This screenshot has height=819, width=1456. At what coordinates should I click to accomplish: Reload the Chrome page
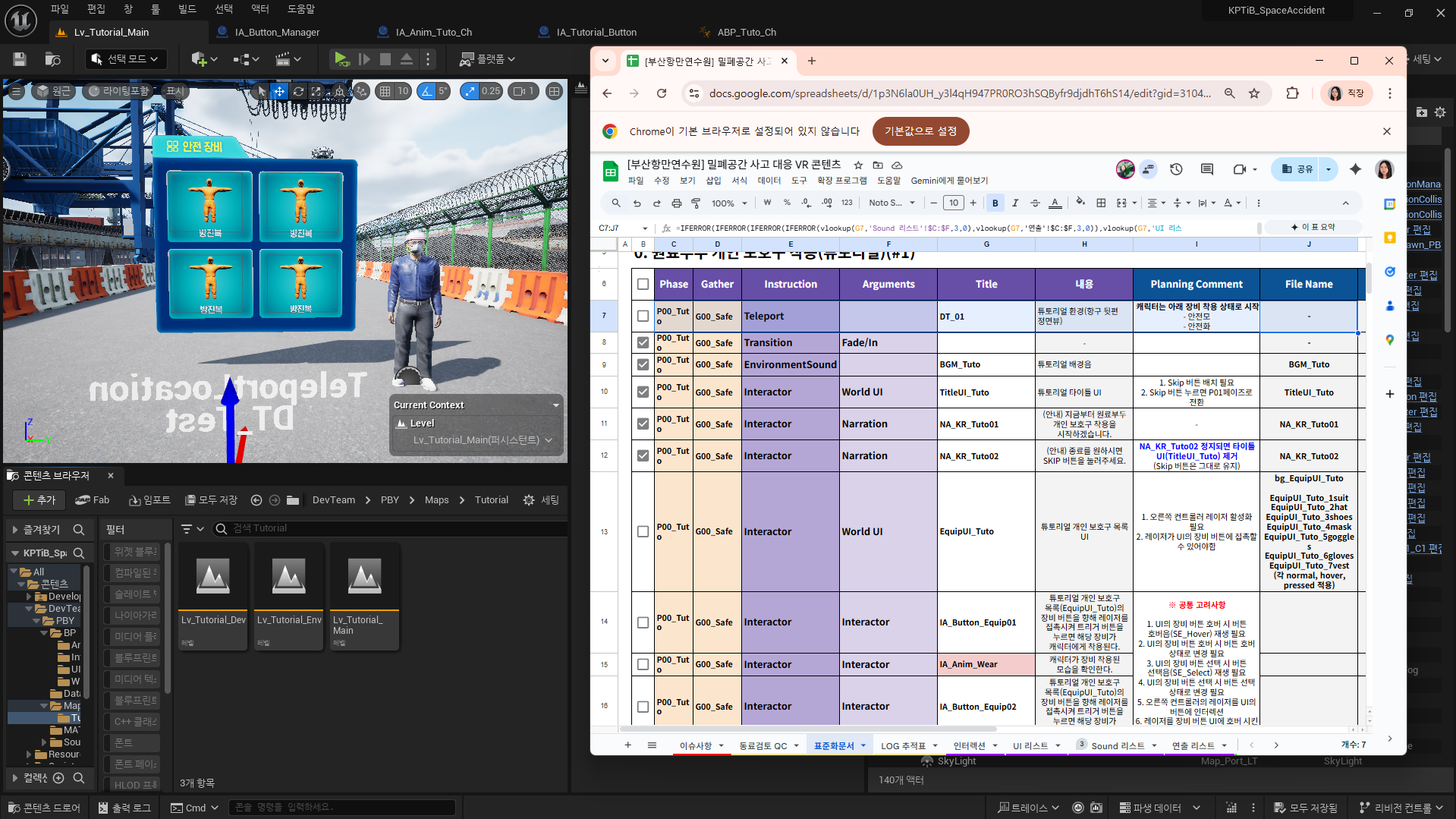coord(662,93)
